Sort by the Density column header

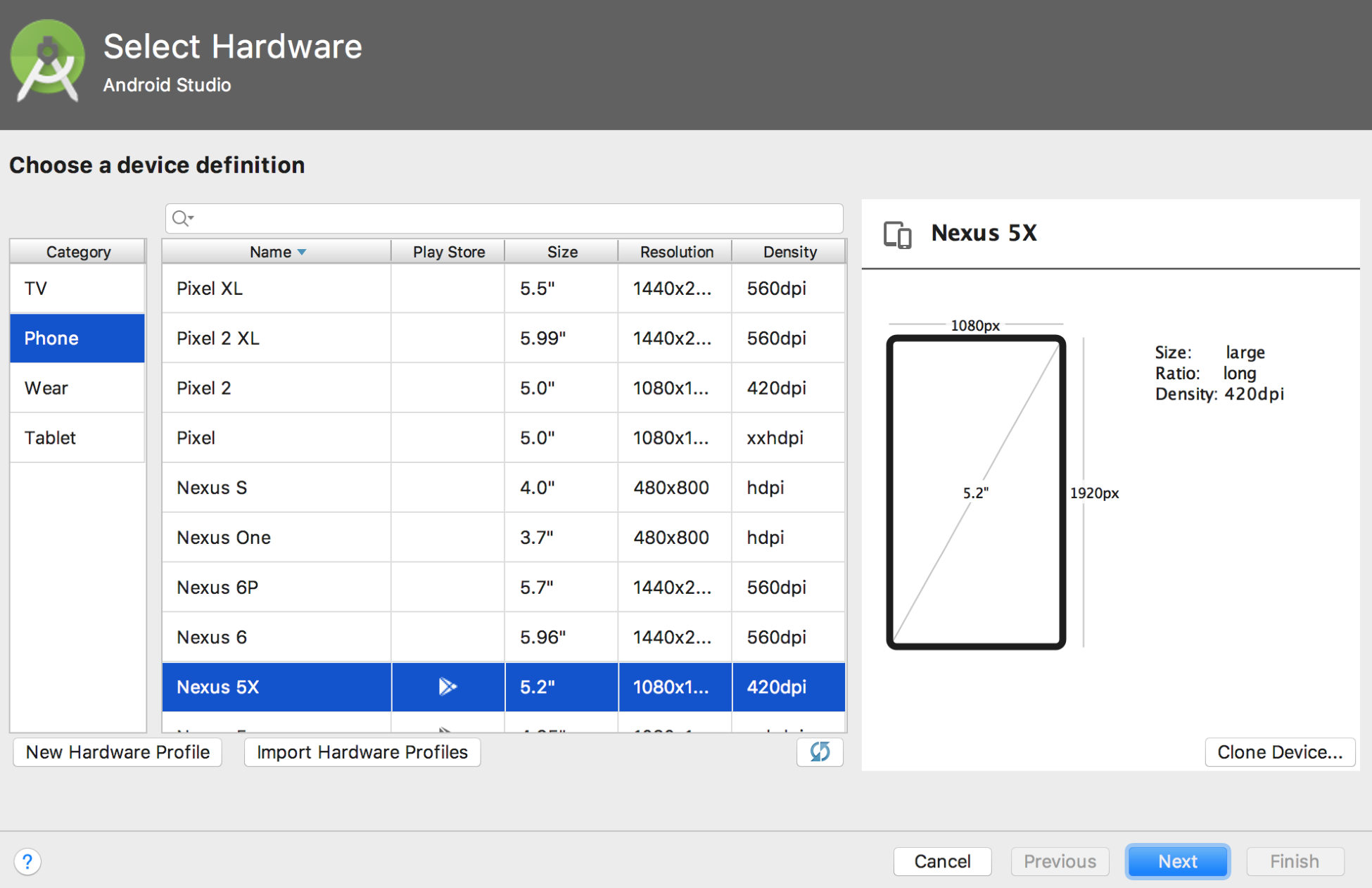pos(789,252)
